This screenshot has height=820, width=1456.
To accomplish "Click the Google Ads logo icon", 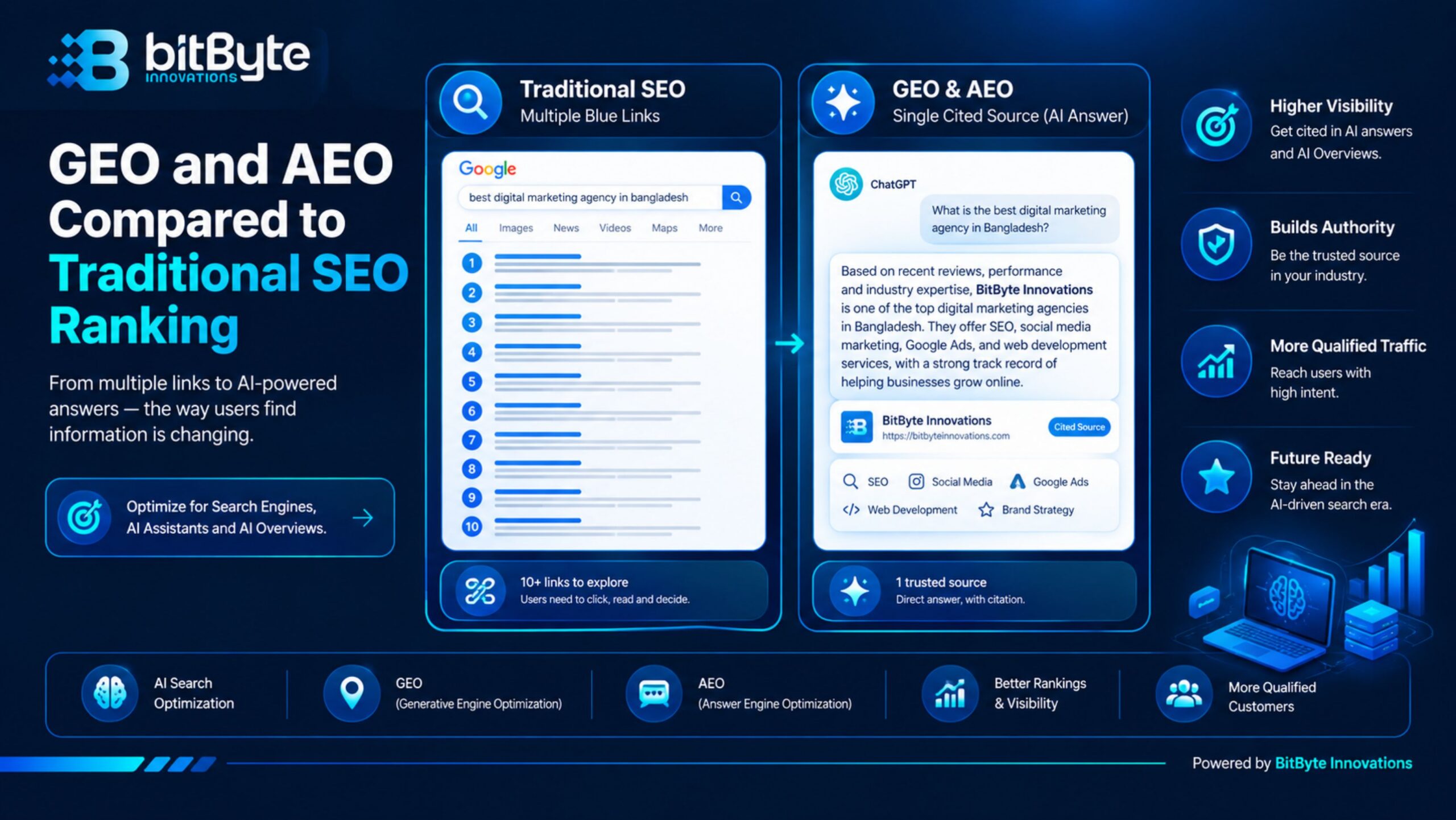I will [x=1017, y=481].
